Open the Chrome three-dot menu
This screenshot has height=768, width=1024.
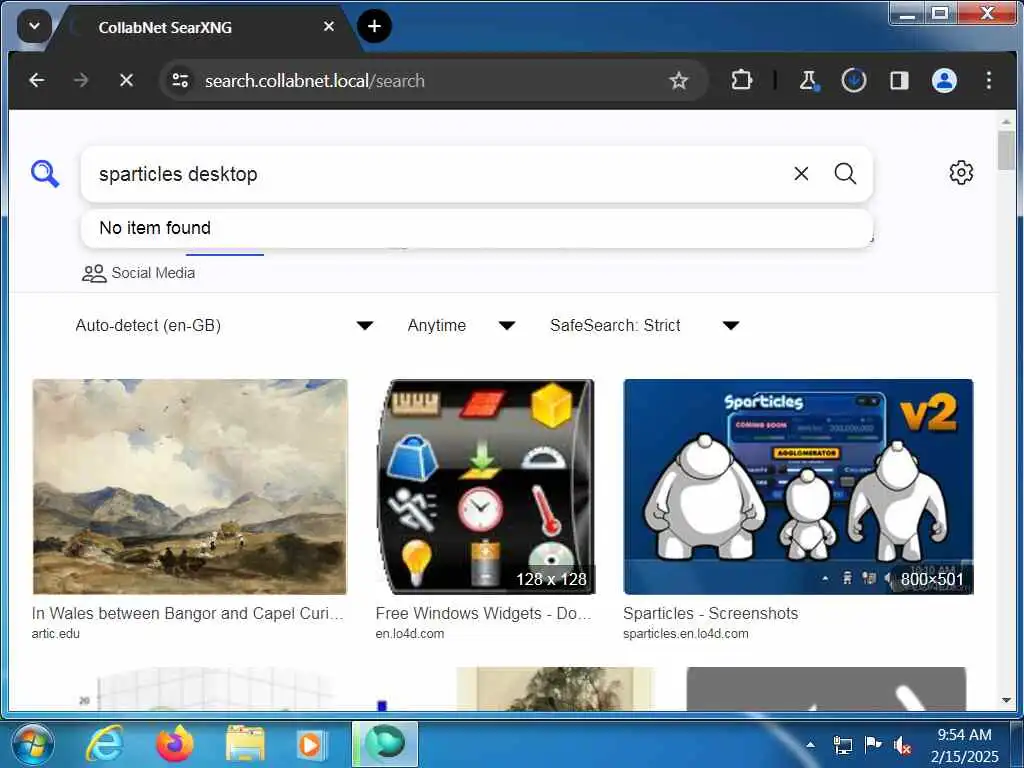(989, 80)
